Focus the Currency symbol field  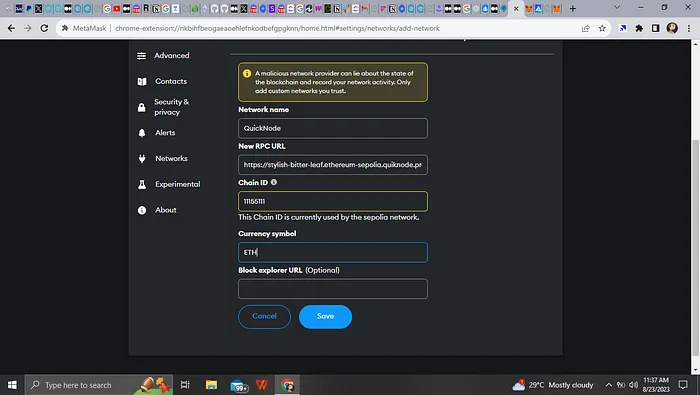333,252
